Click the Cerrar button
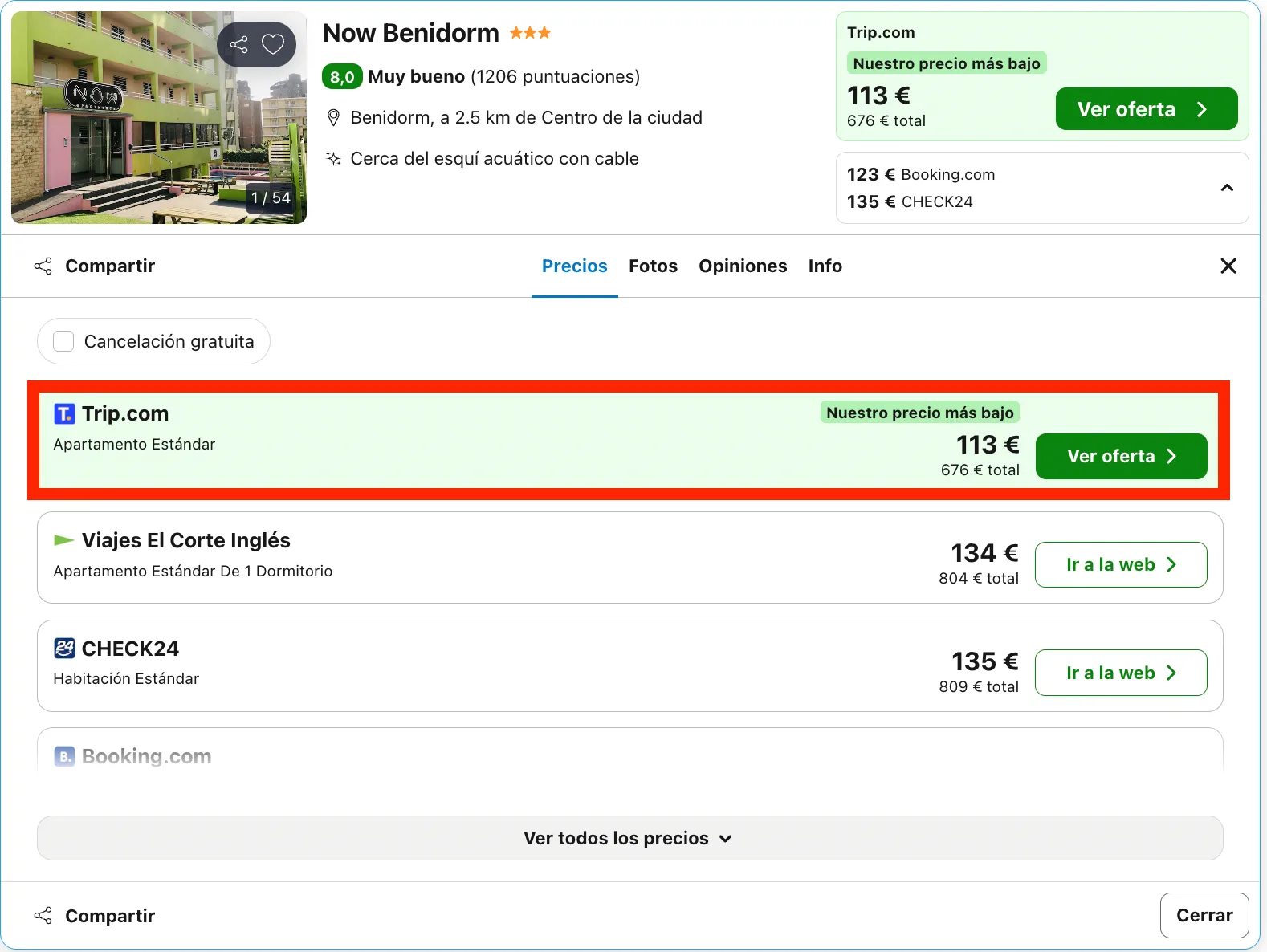 click(1204, 915)
